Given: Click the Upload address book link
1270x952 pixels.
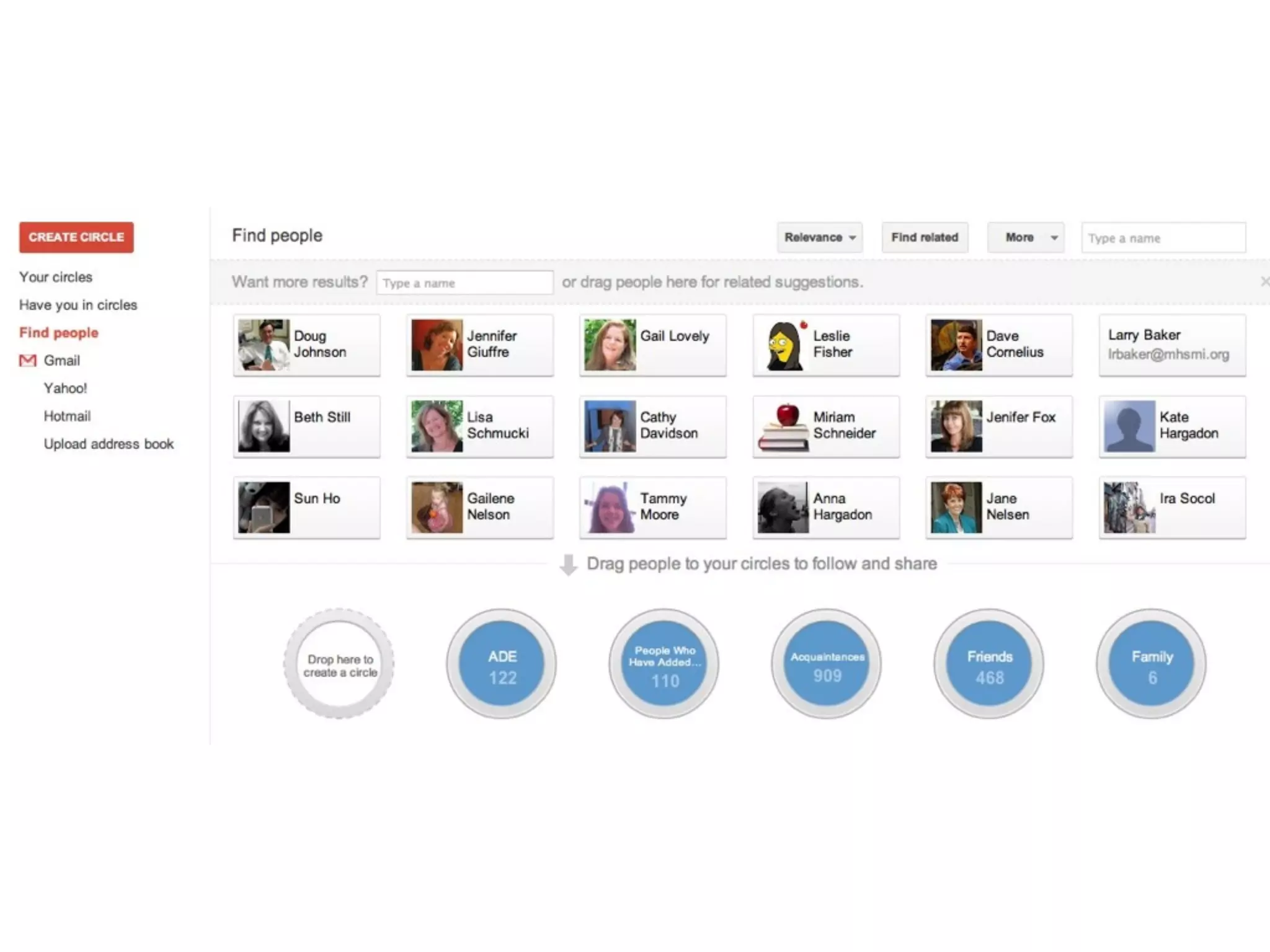Looking at the screenshot, I should [x=109, y=444].
